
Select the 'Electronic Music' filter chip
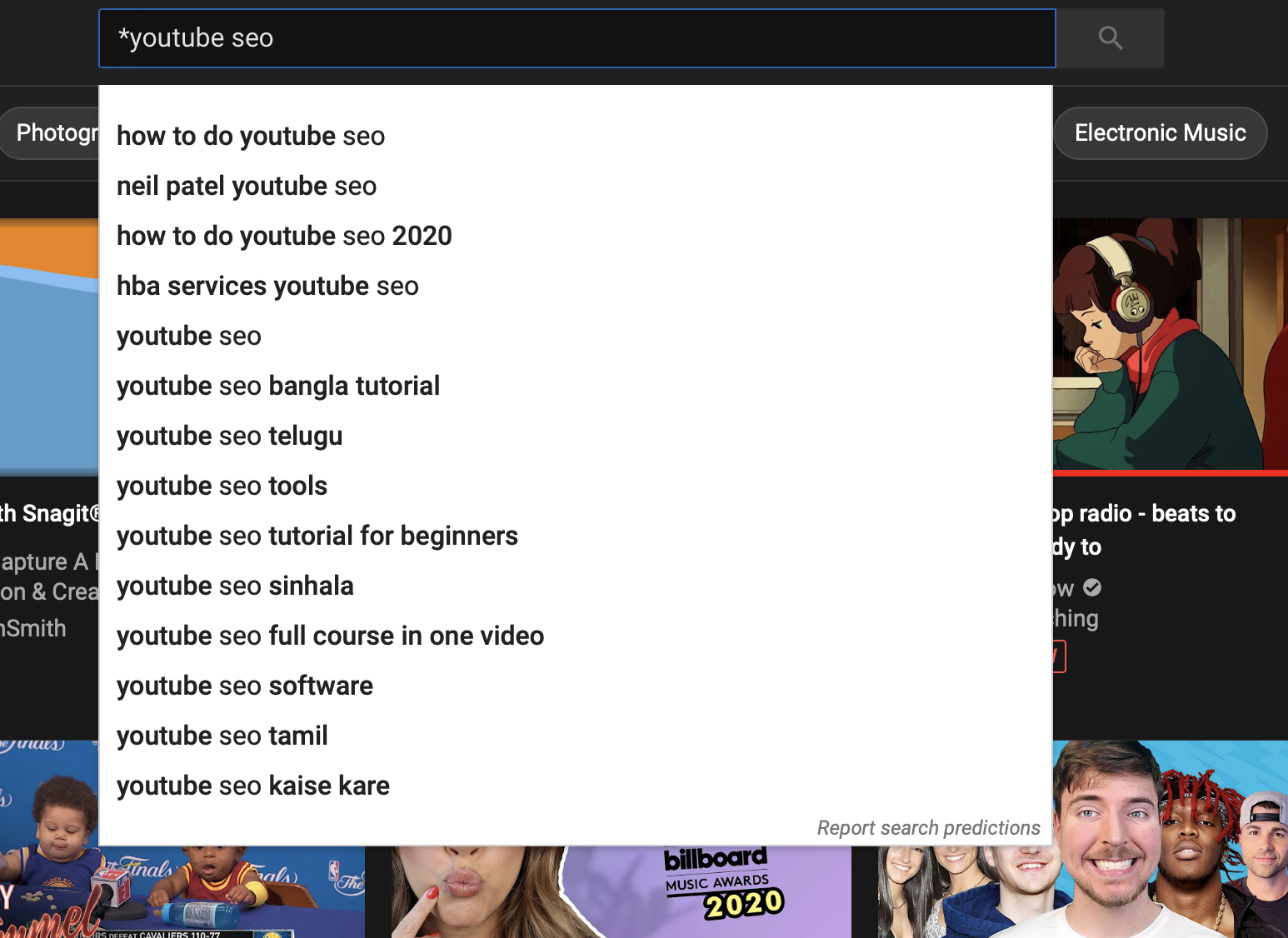[x=1161, y=133]
